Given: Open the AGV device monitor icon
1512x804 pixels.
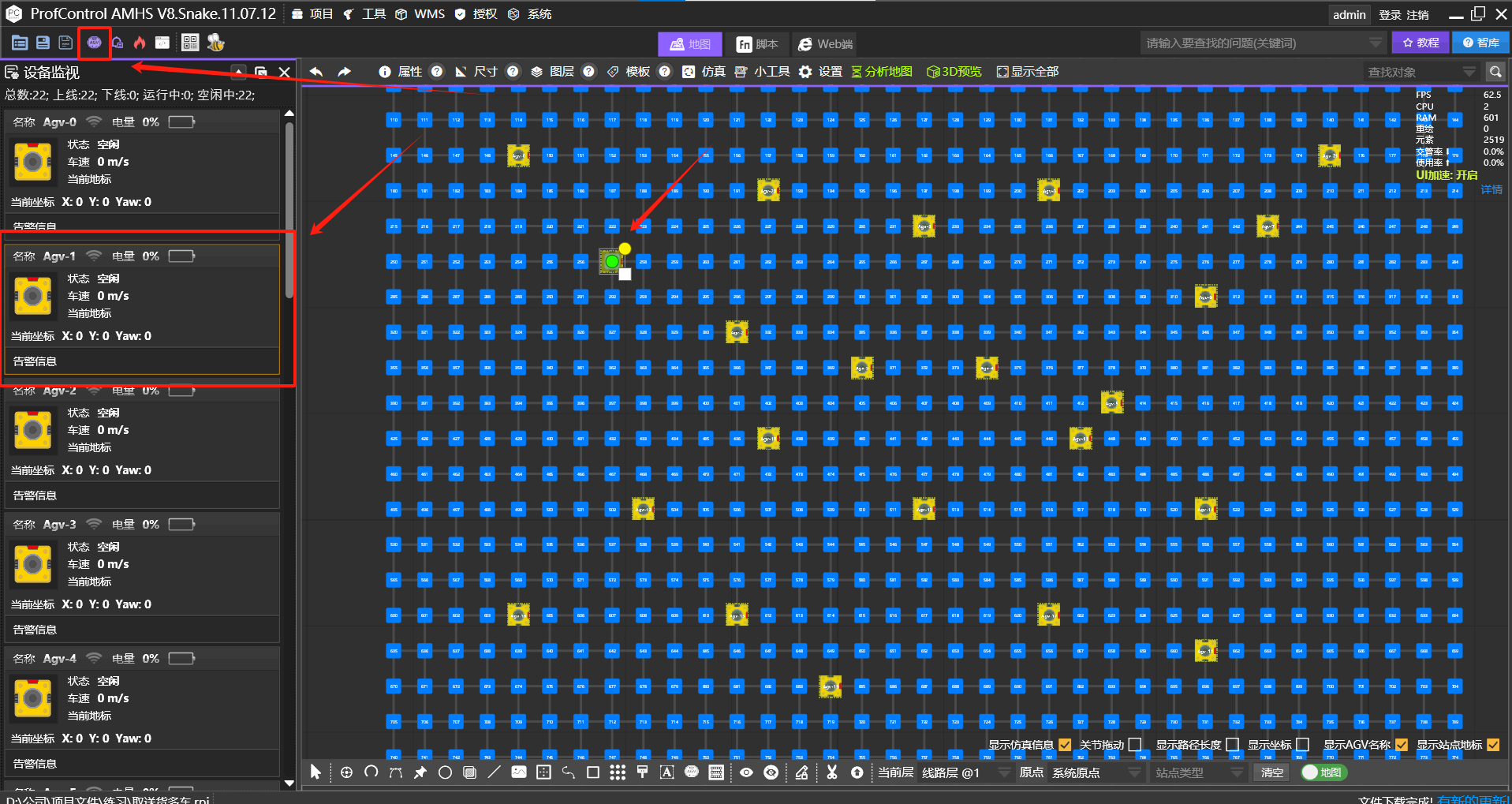Looking at the screenshot, I should [94, 43].
